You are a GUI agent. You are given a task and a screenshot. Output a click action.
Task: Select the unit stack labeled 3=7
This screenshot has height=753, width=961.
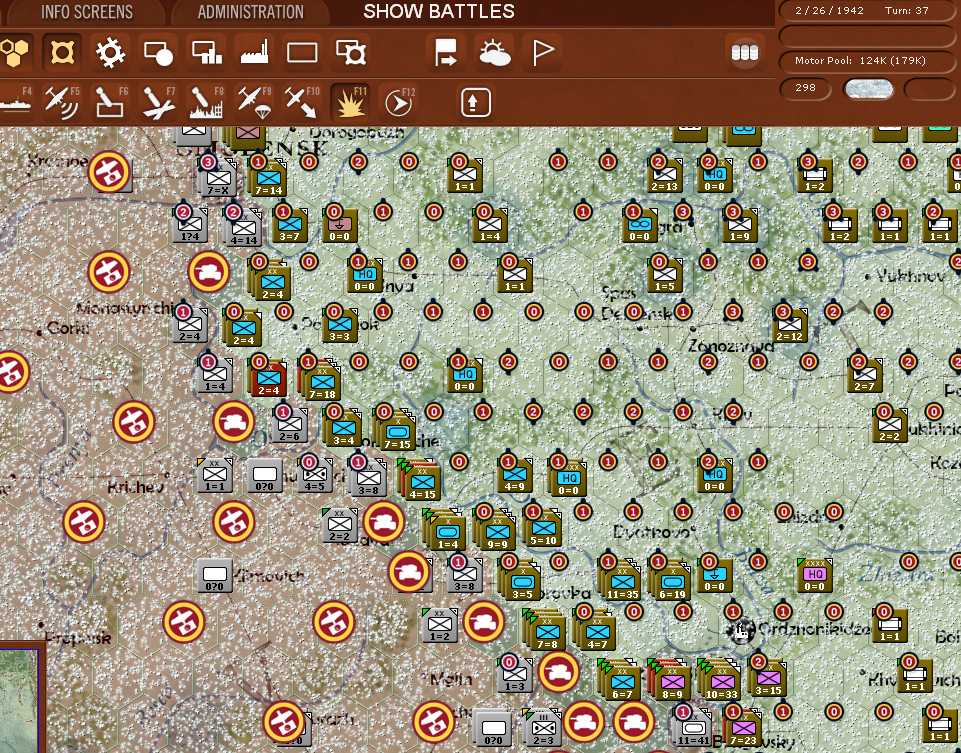[x=290, y=225]
